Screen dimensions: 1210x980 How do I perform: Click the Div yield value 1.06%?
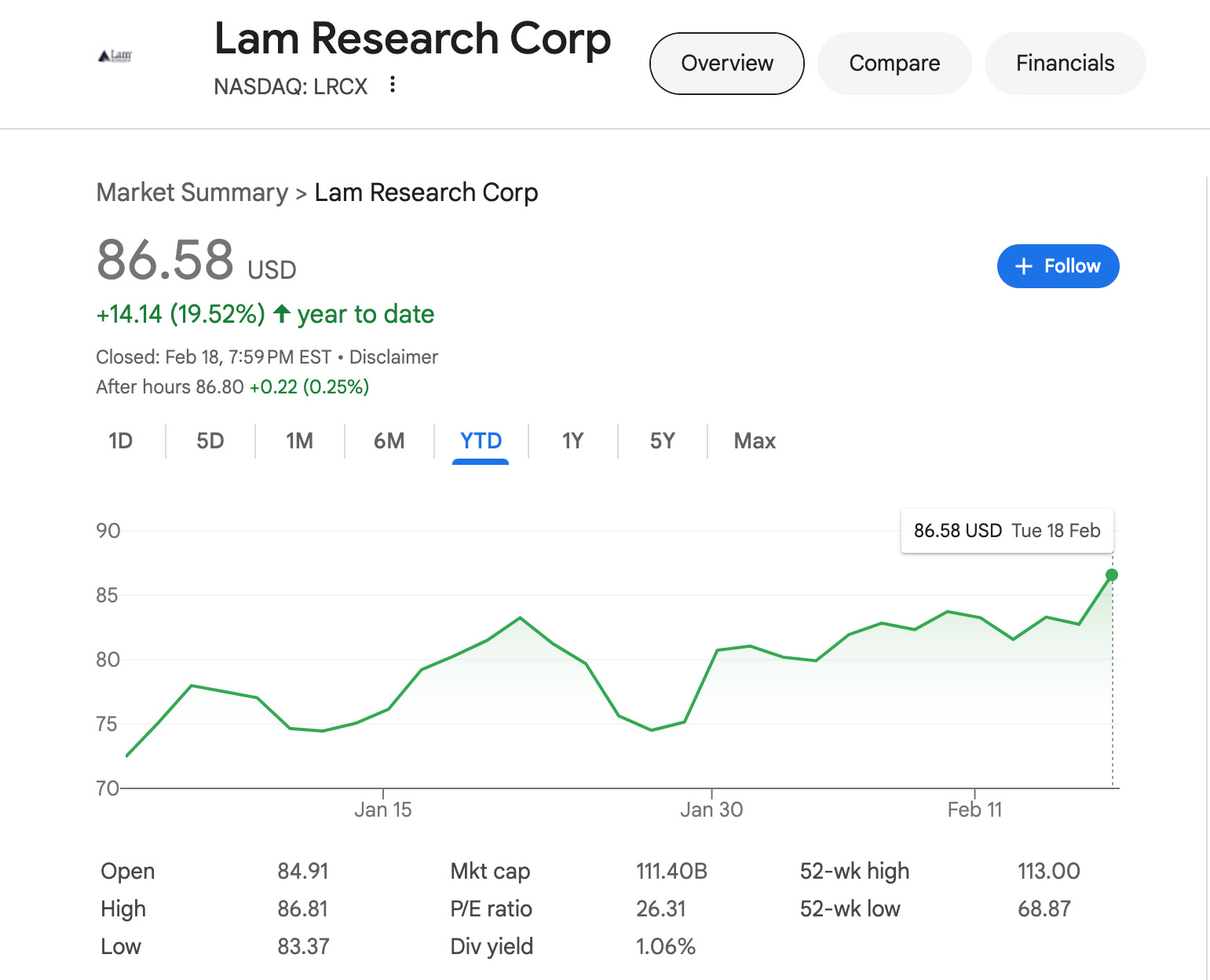coord(666,946)
